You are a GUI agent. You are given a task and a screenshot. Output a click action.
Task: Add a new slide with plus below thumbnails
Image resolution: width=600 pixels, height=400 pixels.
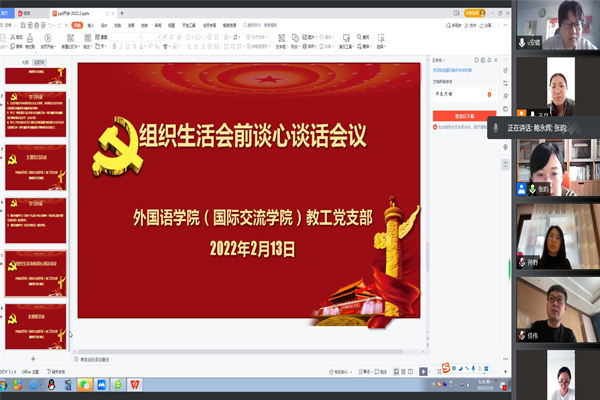tap(33, 359)
